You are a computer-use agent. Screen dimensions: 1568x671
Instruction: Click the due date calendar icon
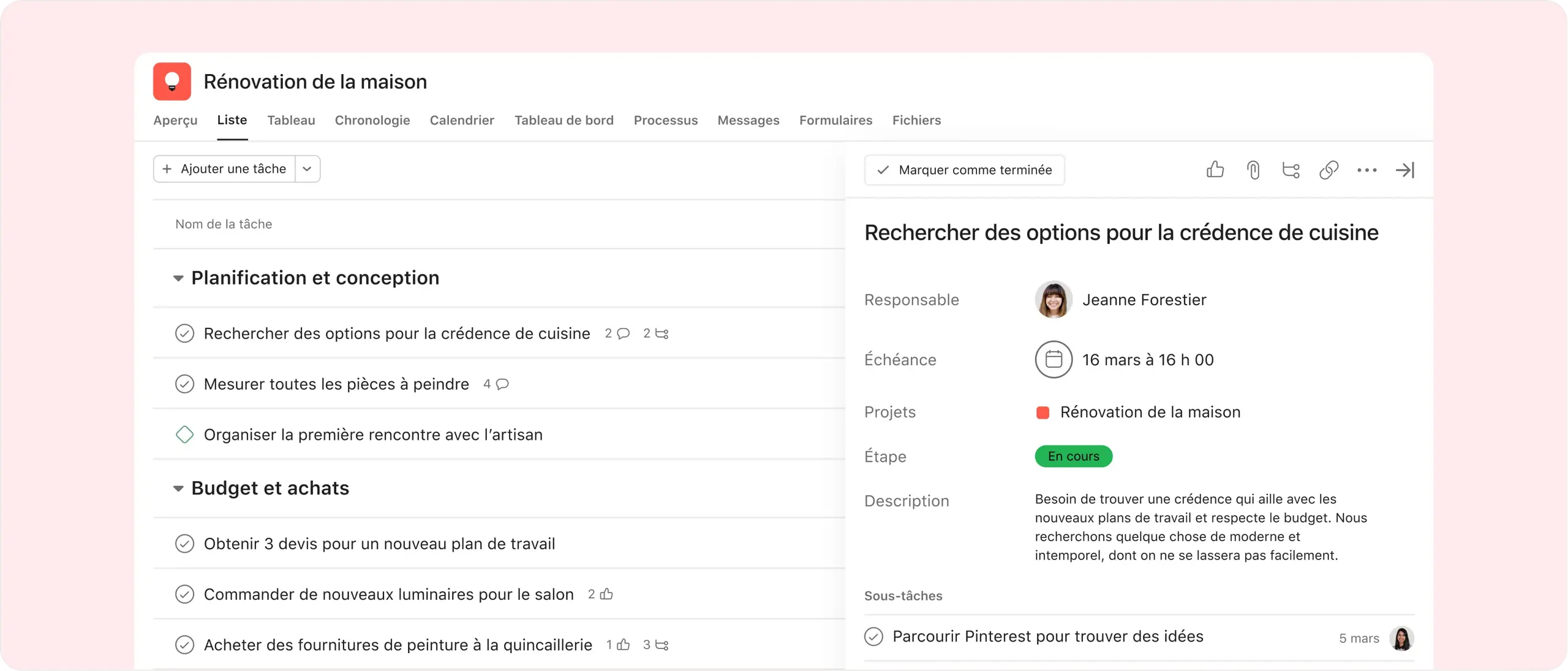pyautogui.click(x=1053, y=360)
